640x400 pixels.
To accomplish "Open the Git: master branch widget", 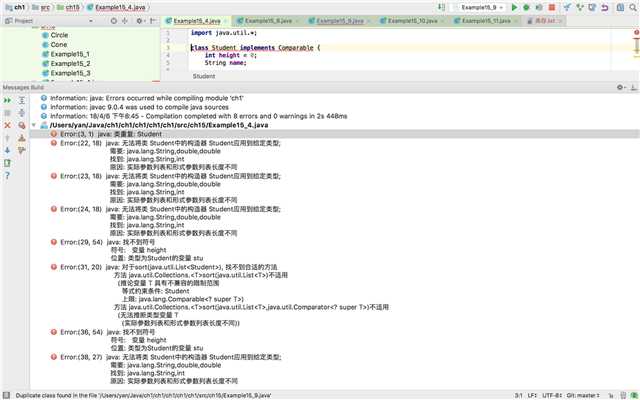I will point(583,395).
